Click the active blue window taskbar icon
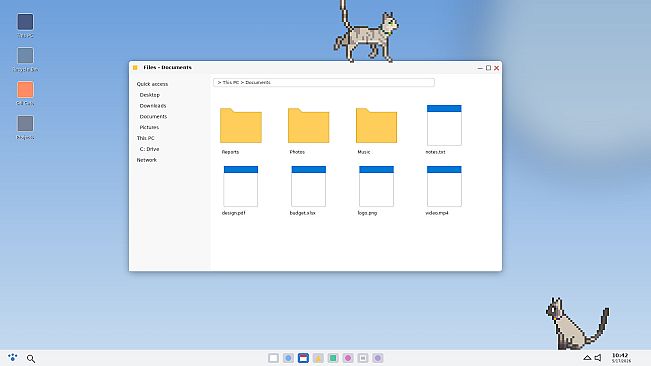Viewport: 651px width, 366px height. [x=303, y=358]
